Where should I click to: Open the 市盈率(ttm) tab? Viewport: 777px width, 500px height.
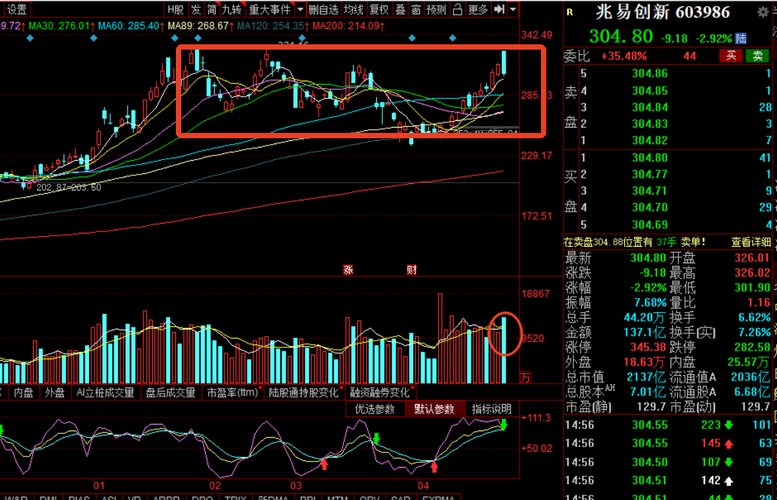coord(233,392)
